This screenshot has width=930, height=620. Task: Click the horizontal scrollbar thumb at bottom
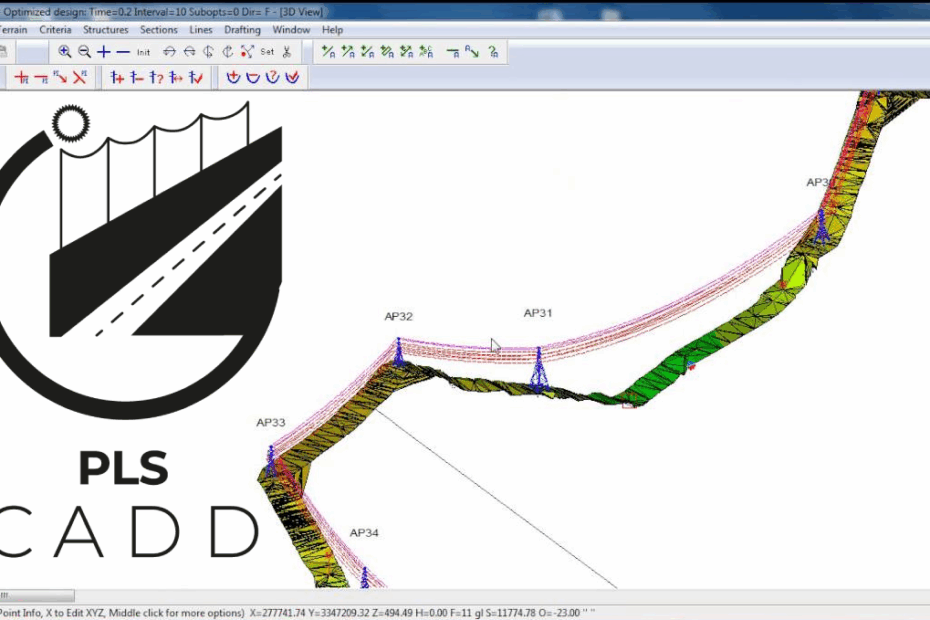[37, 596]
